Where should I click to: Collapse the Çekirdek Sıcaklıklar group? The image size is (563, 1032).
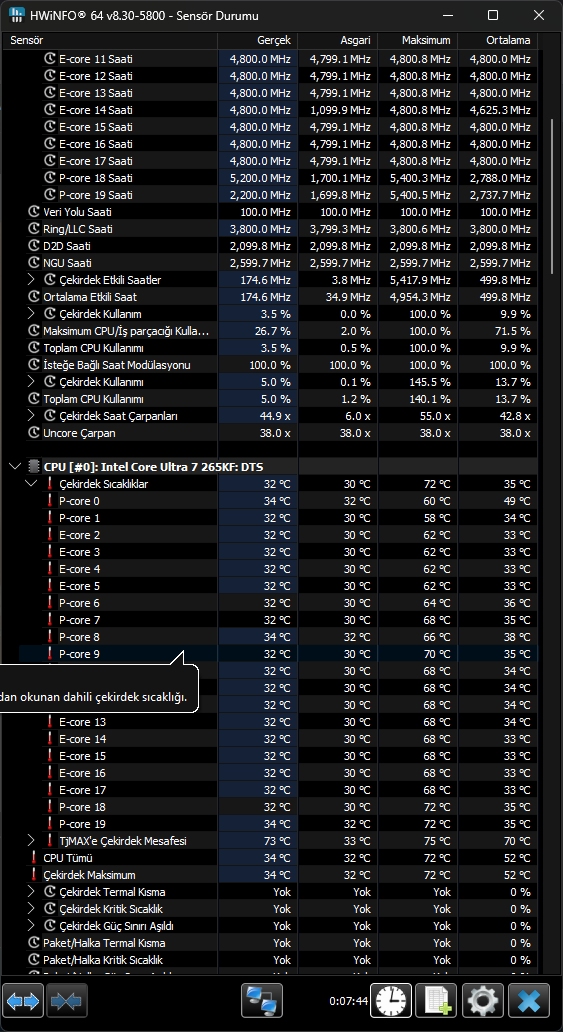(x=31, y=484)
